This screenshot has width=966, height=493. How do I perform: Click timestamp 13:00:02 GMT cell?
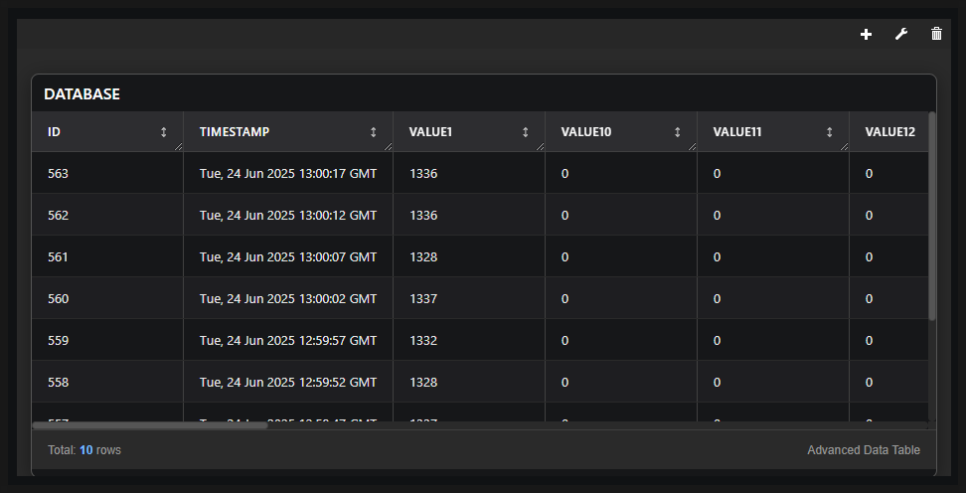point(288,299)
